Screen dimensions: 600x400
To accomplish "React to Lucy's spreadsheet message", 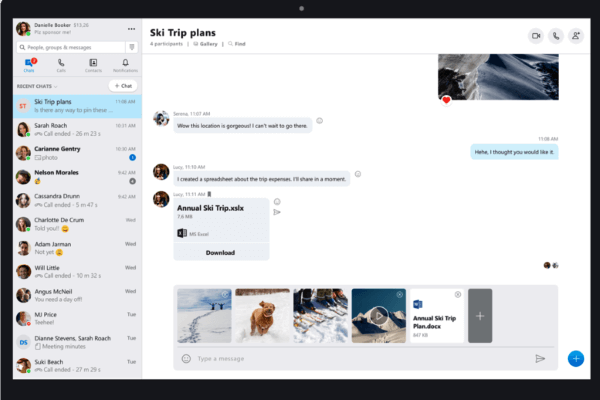I will [358, 174].
